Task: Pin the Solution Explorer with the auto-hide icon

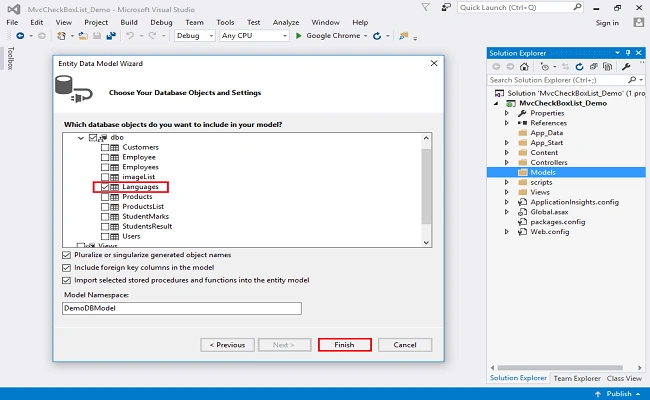Action: tap(628, 53)
